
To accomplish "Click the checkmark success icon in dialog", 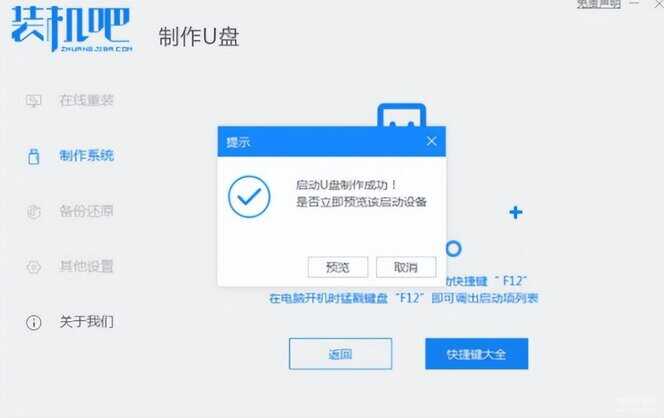I will pos(249,197).
